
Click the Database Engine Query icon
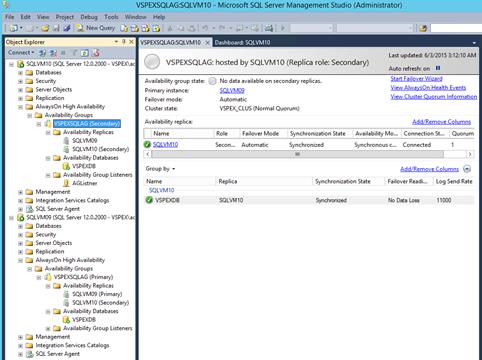[124, 28]
